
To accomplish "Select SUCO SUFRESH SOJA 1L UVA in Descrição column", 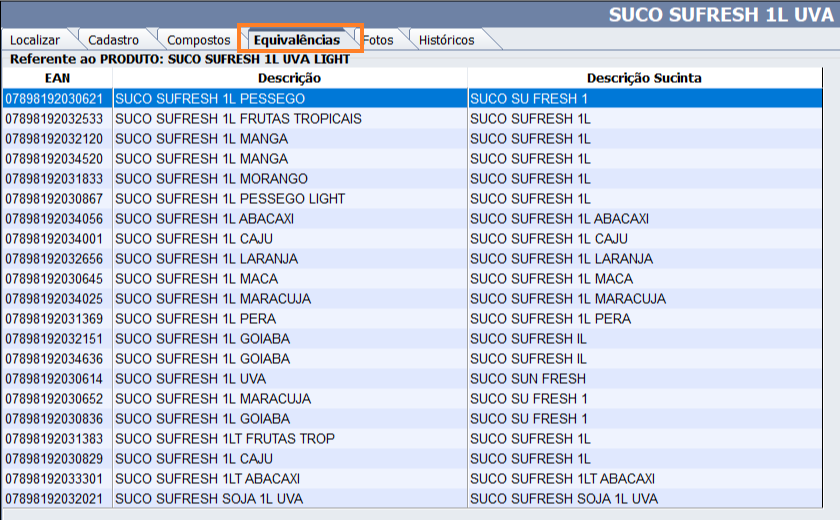I will click(x=209, y=499).
